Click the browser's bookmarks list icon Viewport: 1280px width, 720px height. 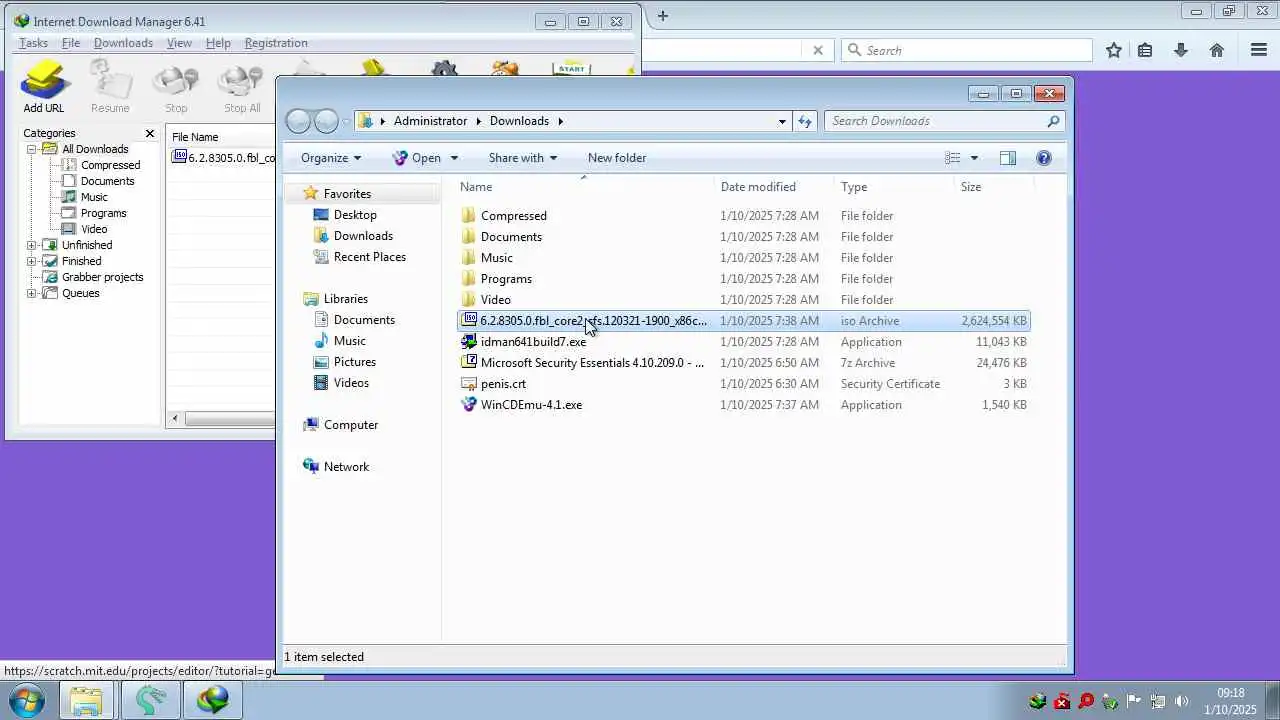click(1145, 50)
